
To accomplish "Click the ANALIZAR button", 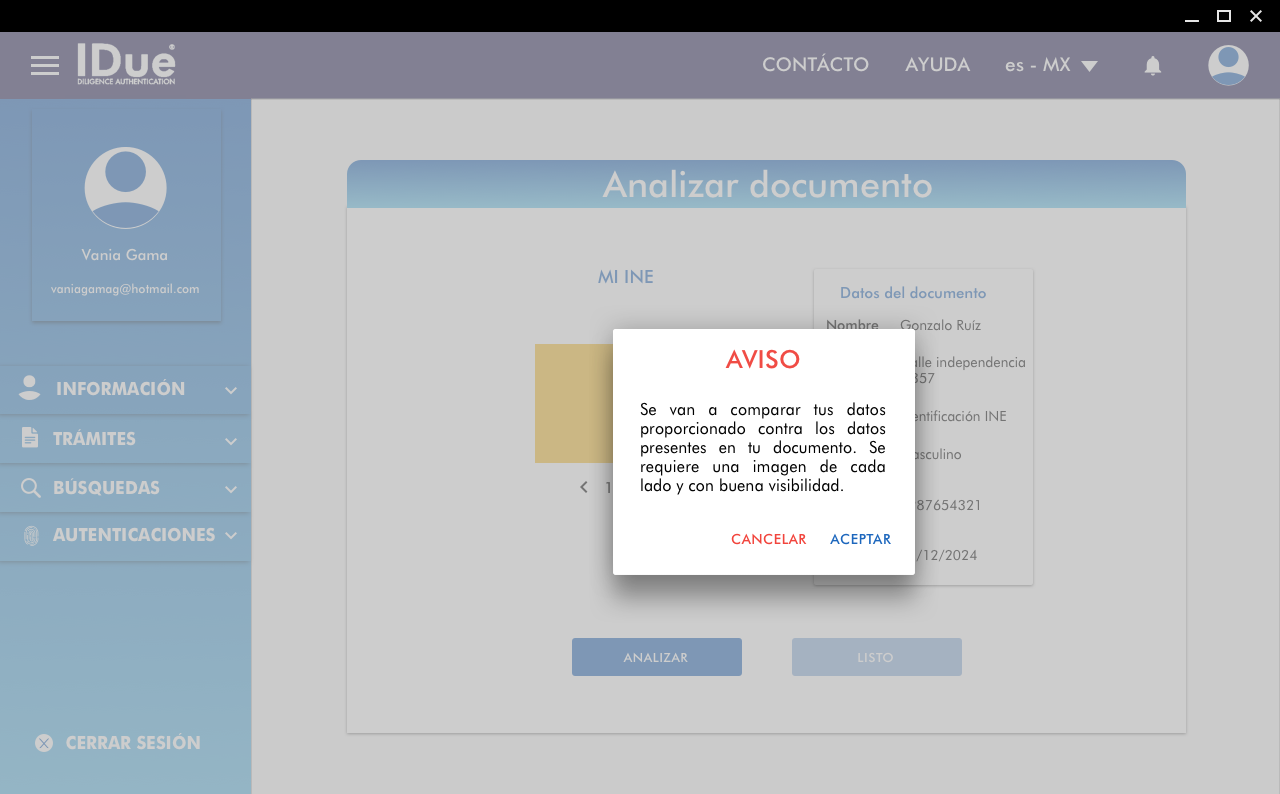I will 656,657.
